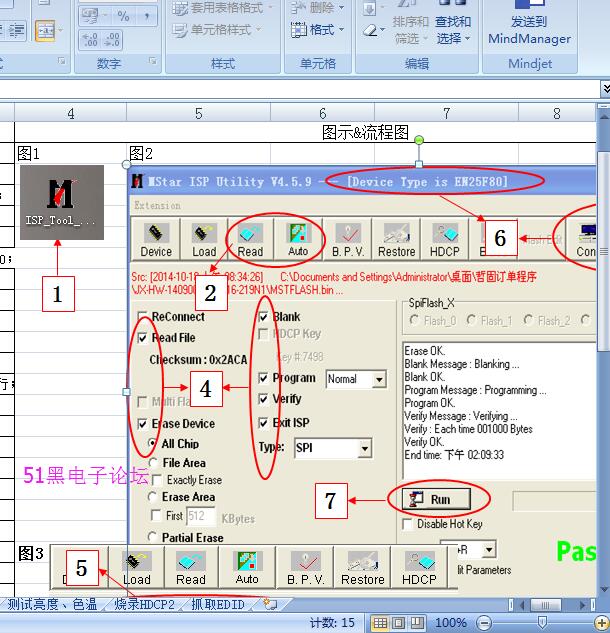Open the Type dropdown showing SPI

pos(365,449)
